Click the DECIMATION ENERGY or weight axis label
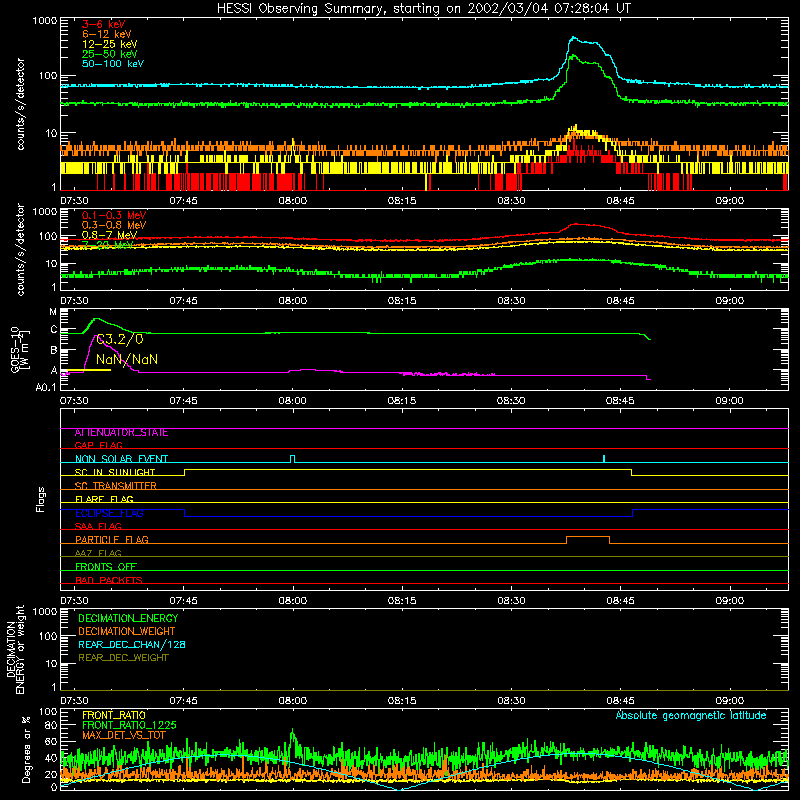800x800 pixels. tap(16, 649)
